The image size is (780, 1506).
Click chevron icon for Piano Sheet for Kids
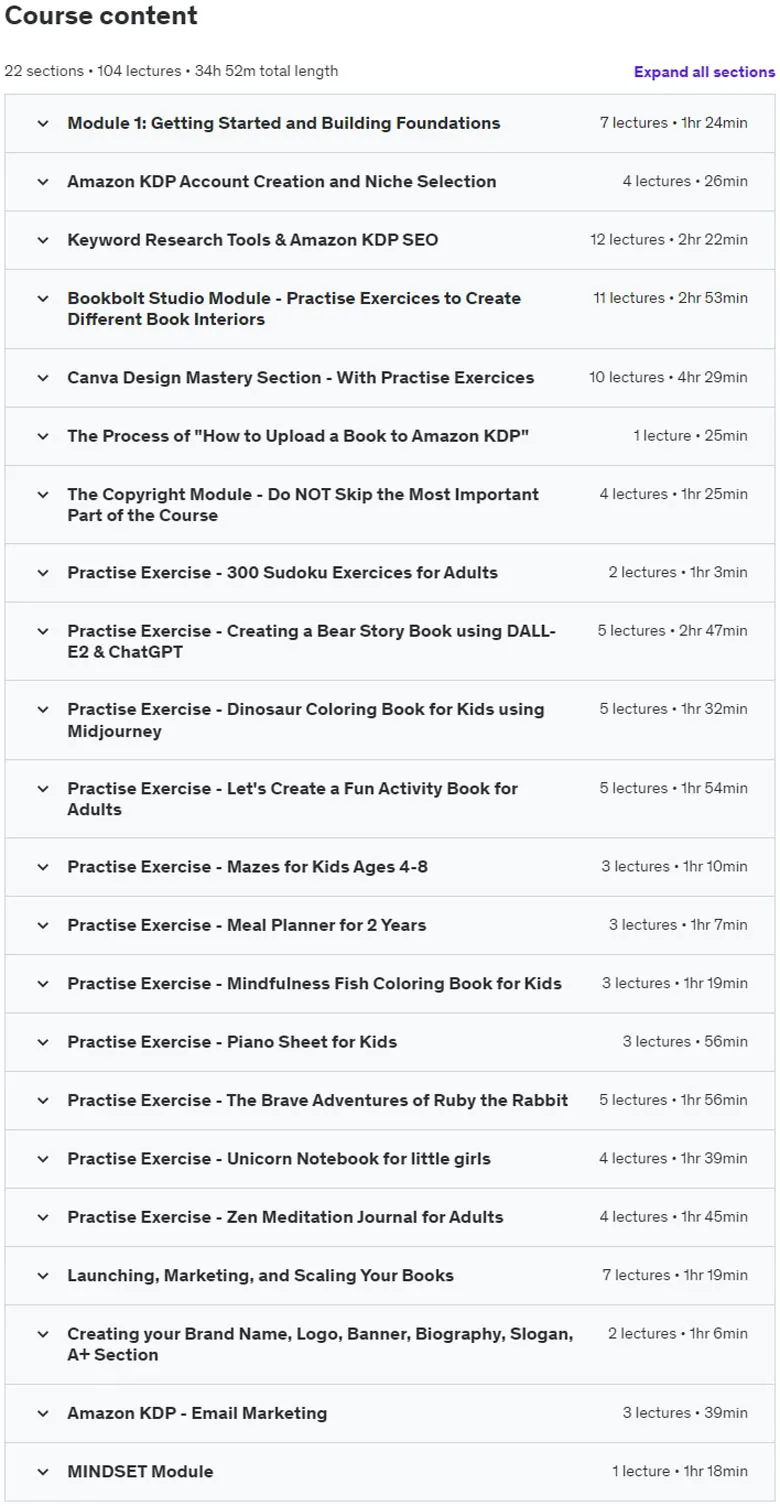click(42, 1042)
